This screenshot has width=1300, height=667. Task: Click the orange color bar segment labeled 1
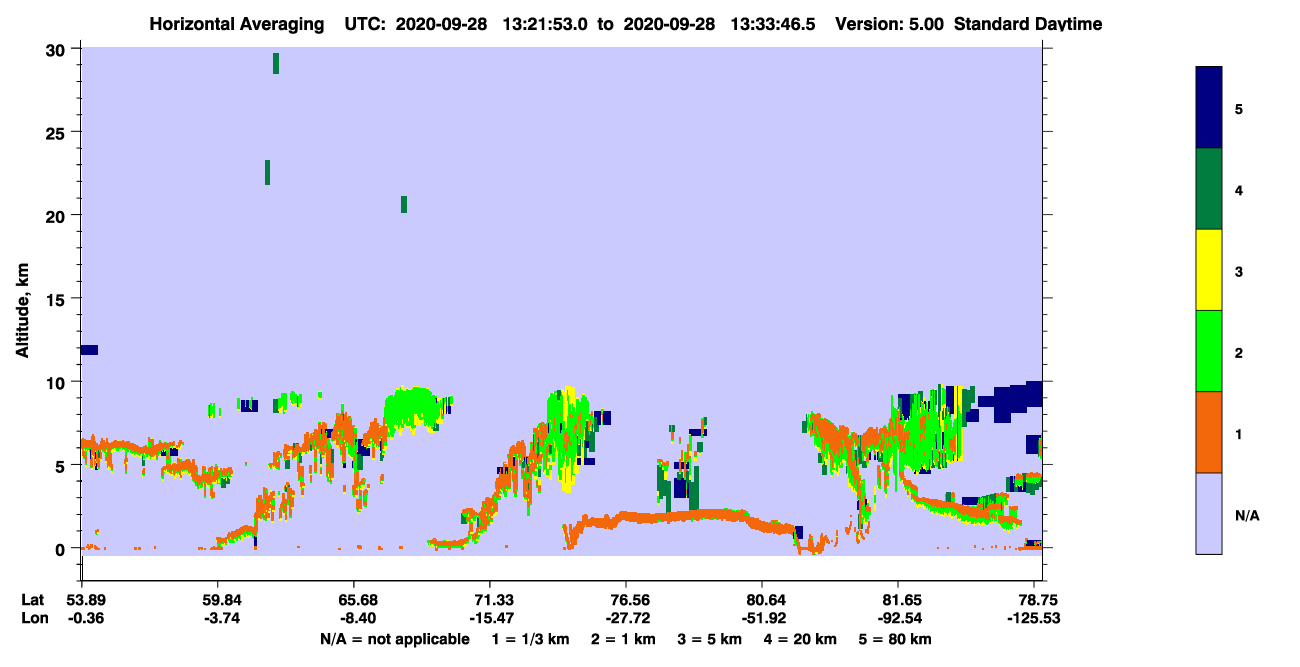[x=1209, y=432]
